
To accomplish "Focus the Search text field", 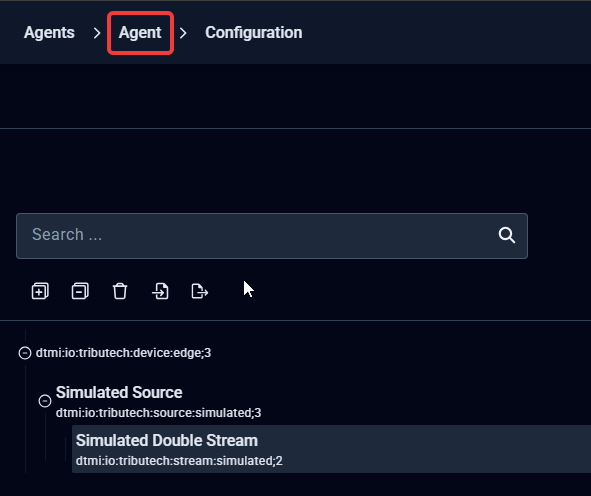I will click(272, 236).
